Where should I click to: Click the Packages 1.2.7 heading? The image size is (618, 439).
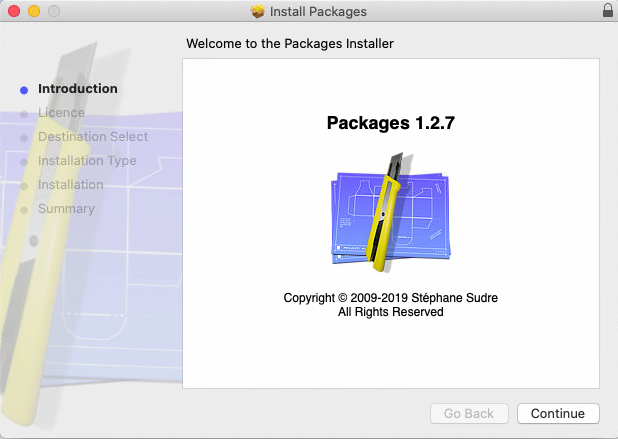[391, 123]
